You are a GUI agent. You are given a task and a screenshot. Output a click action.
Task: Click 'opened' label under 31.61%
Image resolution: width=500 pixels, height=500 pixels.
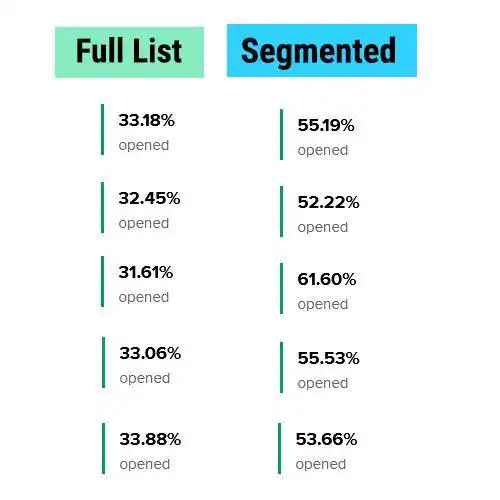click(144, 297)
